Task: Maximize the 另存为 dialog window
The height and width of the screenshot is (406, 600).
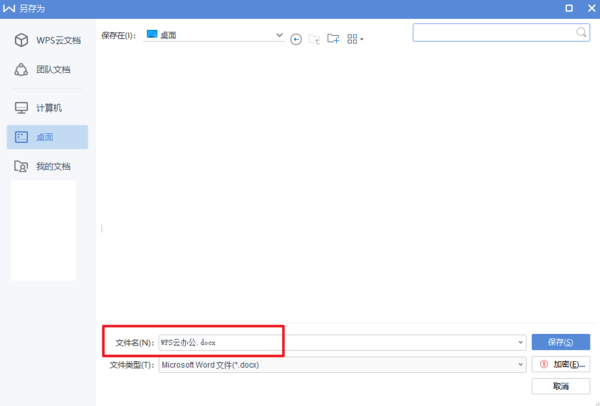Action: (x=569, y=8)
